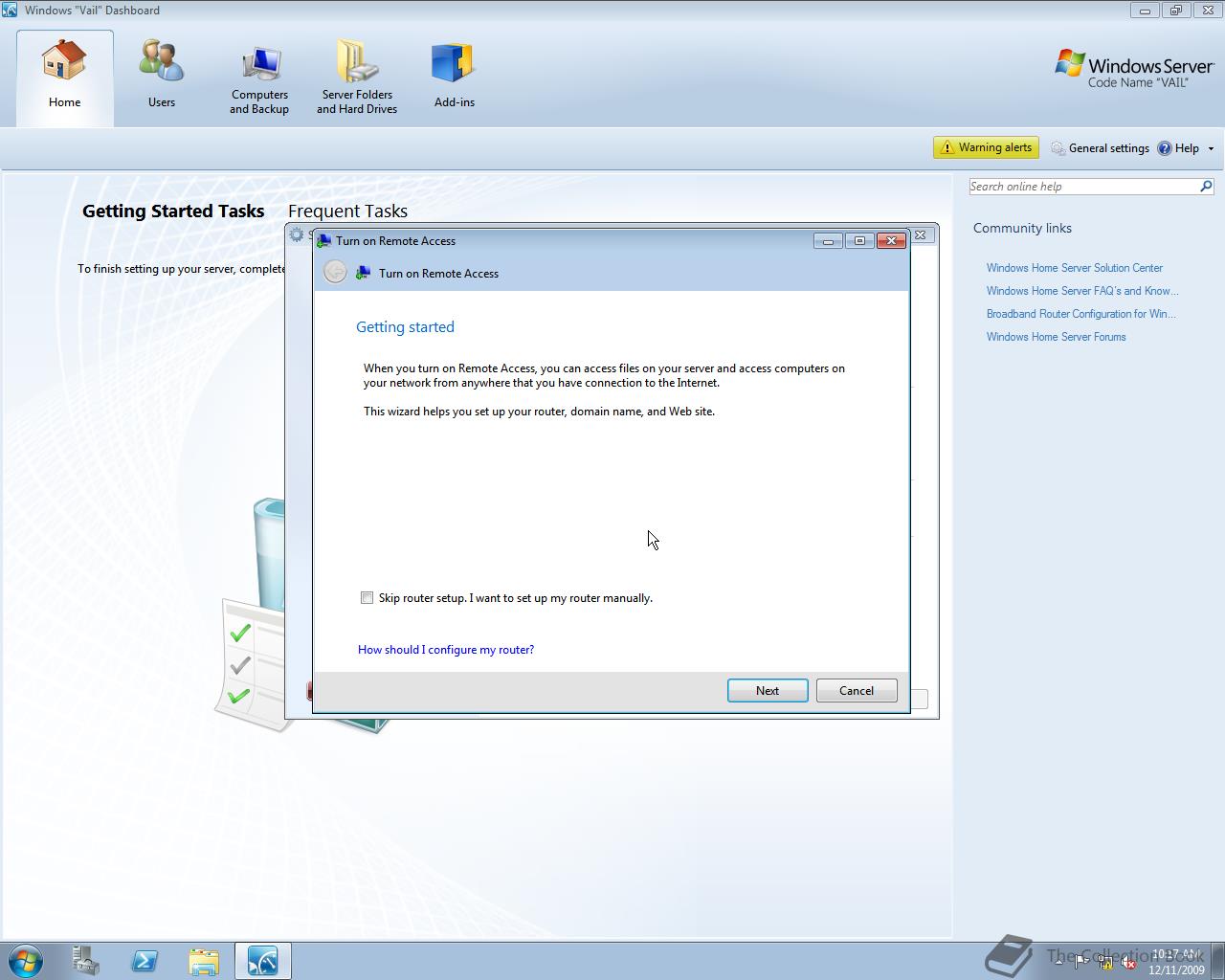Viewport: 1225px width, 980px height.
Task: Click the Action Center flag tray icon
Action: [1081, 963]
